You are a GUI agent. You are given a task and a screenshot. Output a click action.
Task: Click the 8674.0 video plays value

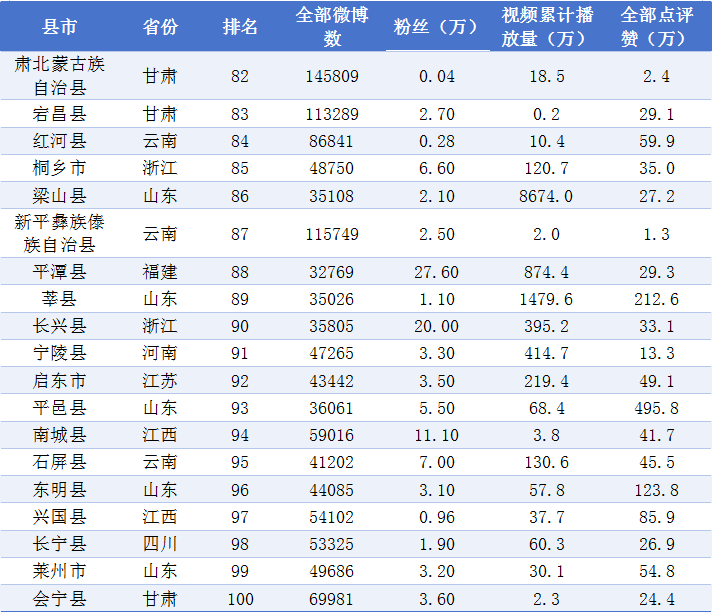[547, 195]
